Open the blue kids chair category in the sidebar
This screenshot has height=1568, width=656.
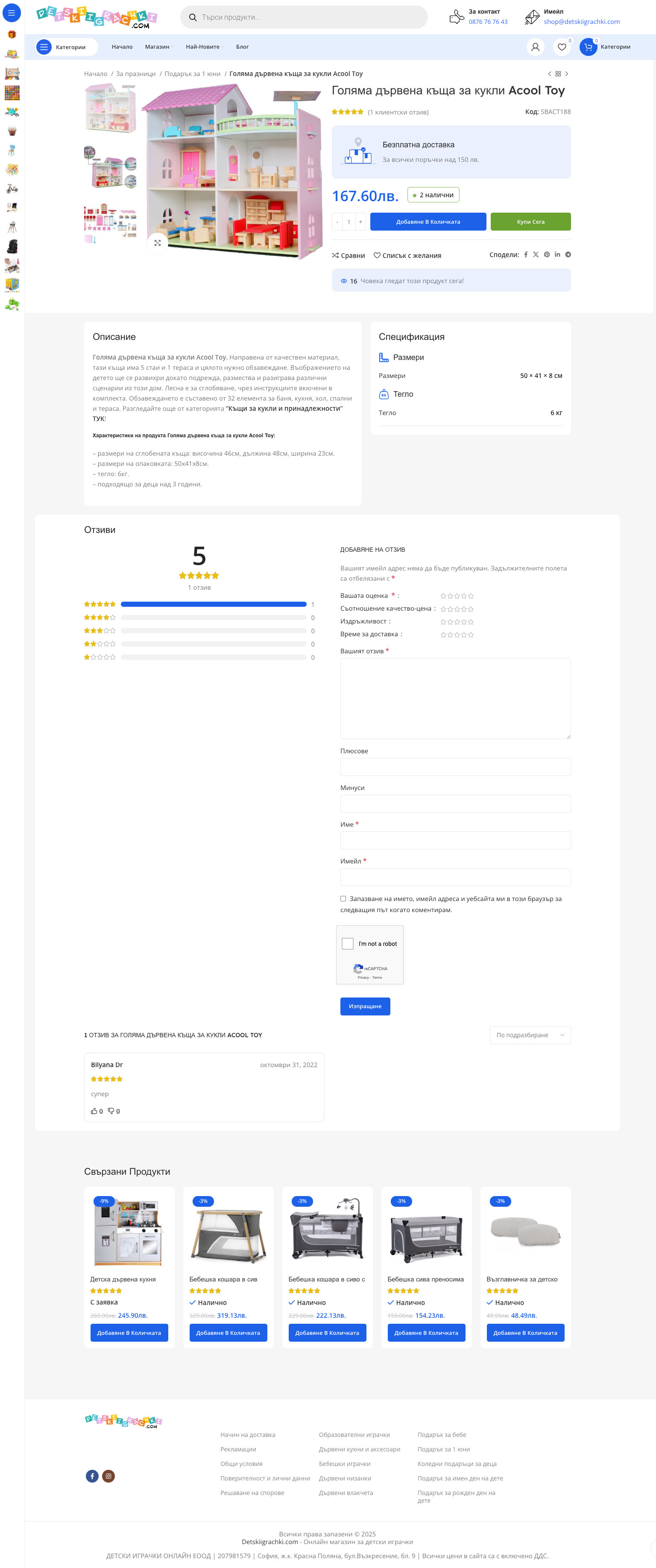tap(12, 150)
